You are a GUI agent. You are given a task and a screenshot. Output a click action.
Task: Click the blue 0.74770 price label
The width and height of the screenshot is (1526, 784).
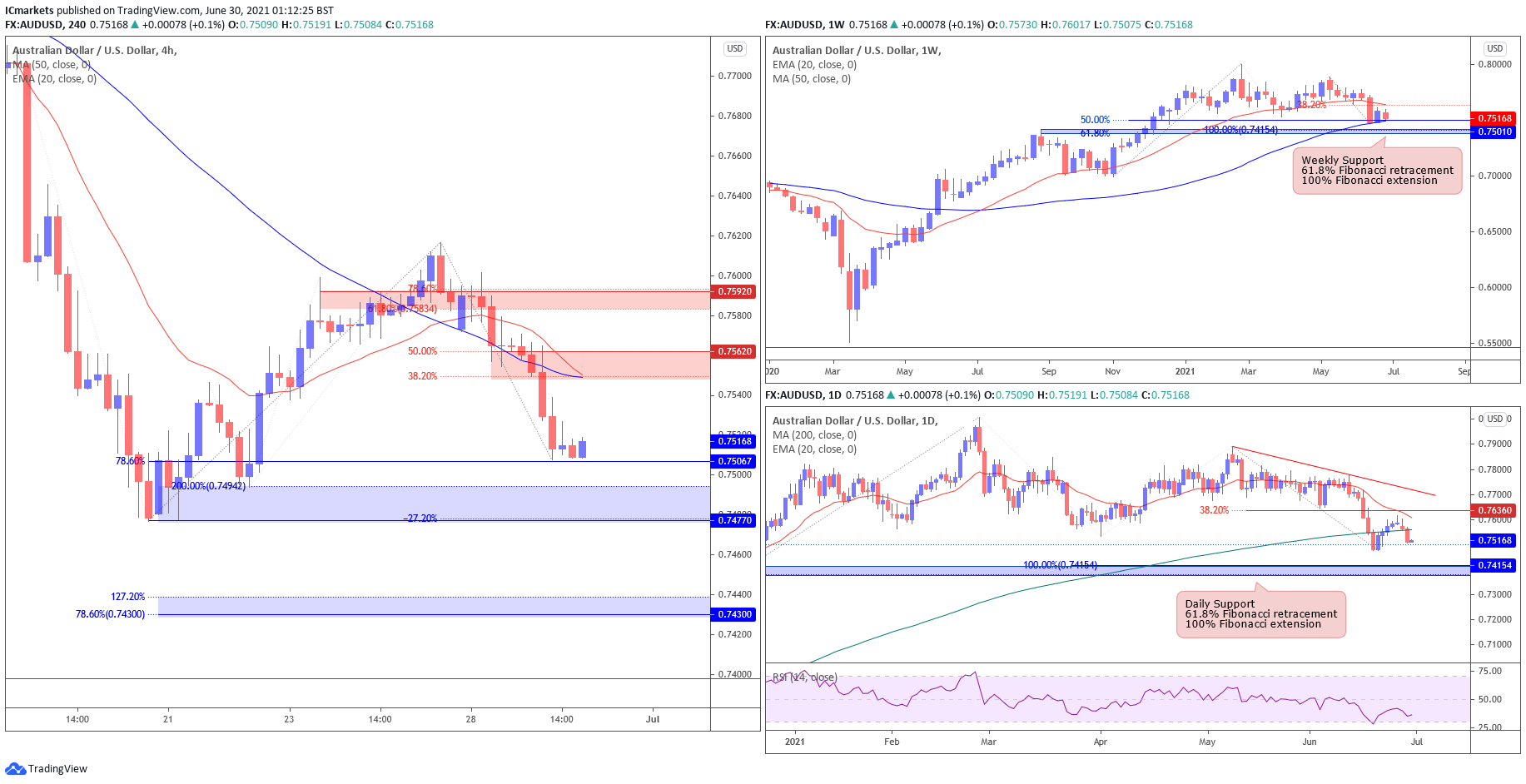pyautogui.click(x=734, y=521)
